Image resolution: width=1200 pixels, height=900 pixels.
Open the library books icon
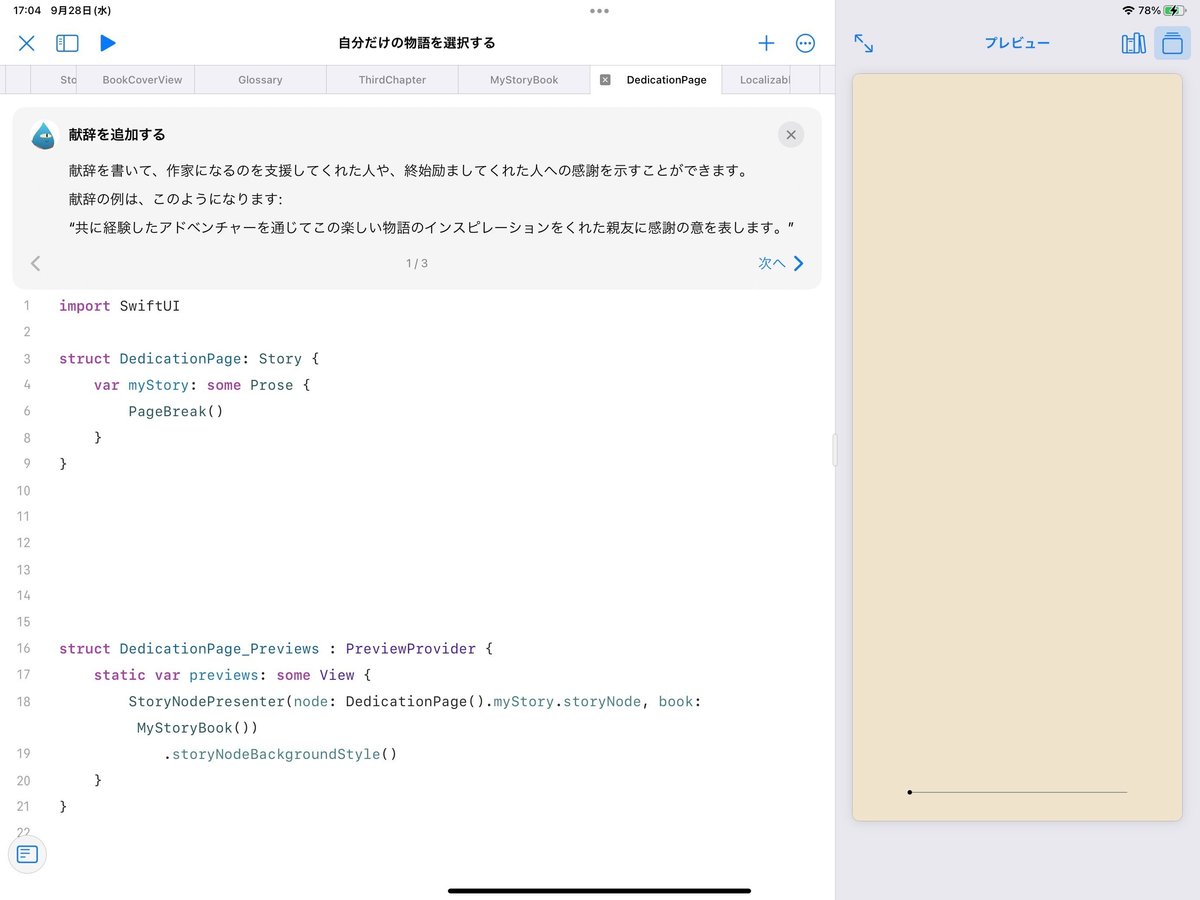click(x=1133, y=43)
